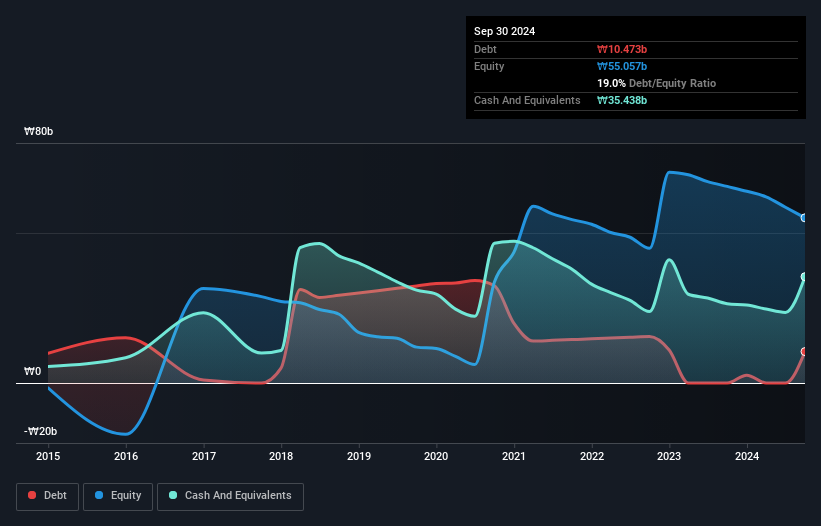821x526 pixels.
Task: Click the ₩80b y-axis label
Action: (x=39, y=131)
